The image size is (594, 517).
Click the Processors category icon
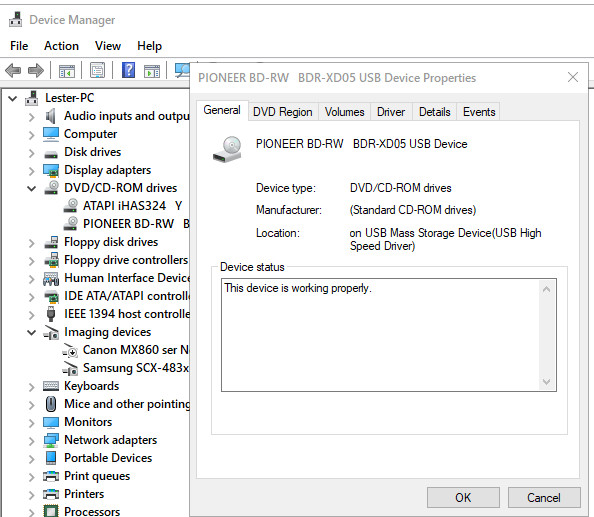[51, 511]
